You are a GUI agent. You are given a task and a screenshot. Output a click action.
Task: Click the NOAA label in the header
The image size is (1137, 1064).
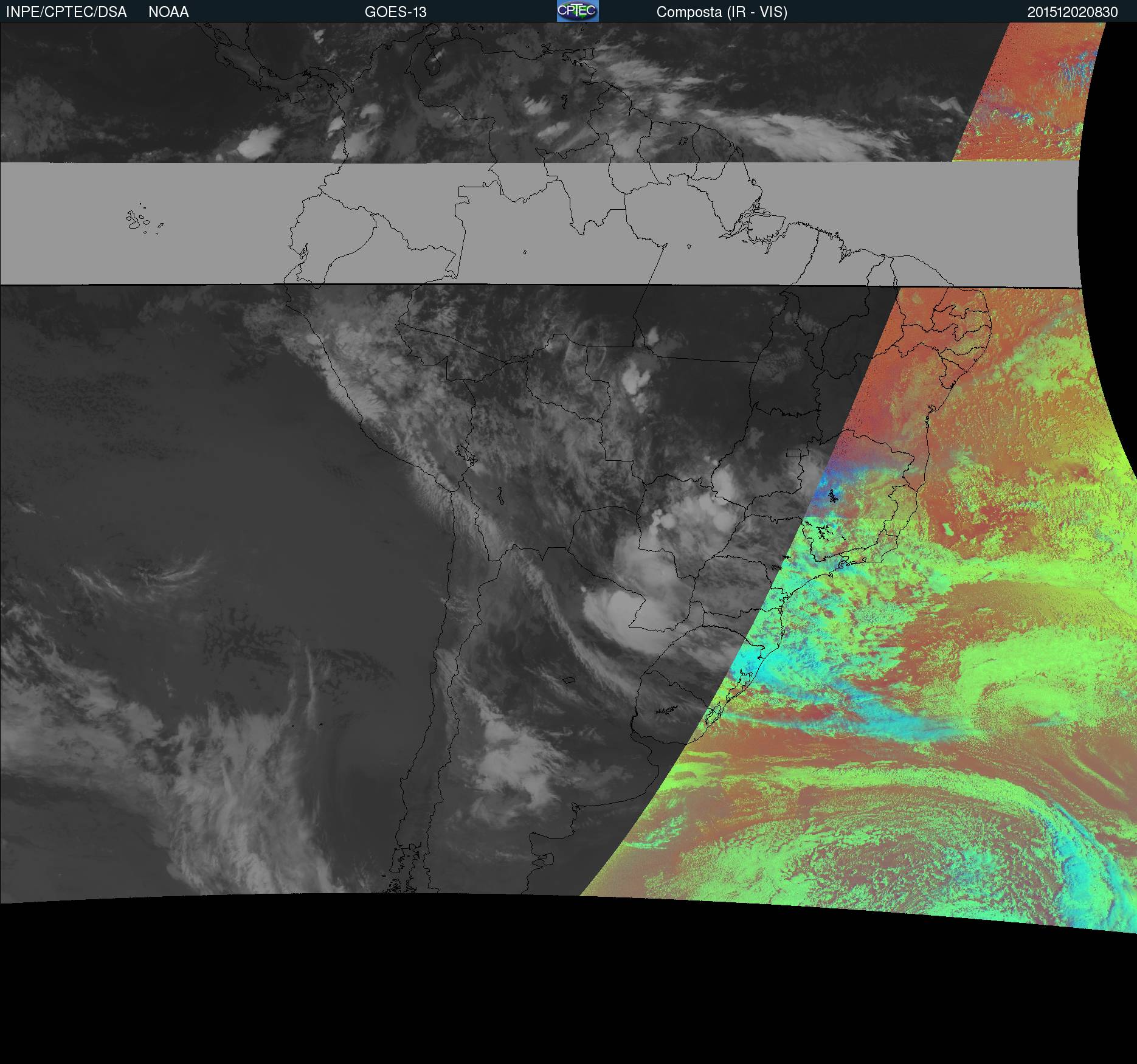tap(168, 12)
